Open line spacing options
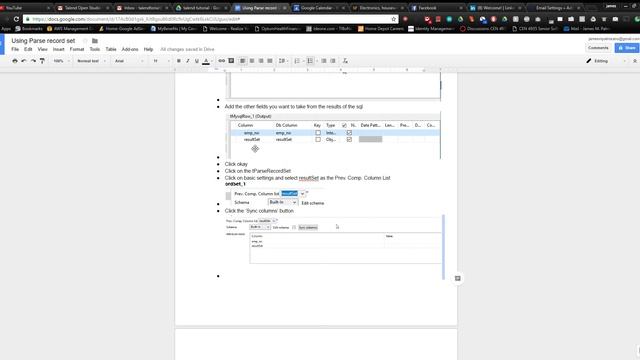This screenshot has height=360, width=640. (x=282, y=61)
